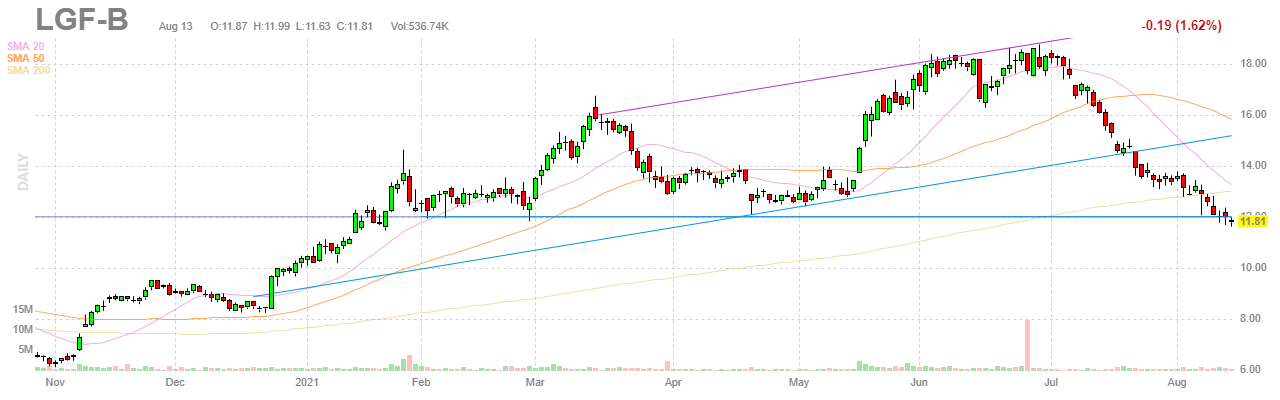
Task: Click the SMA 200 legend label
Action: click(x=29, y=70)
